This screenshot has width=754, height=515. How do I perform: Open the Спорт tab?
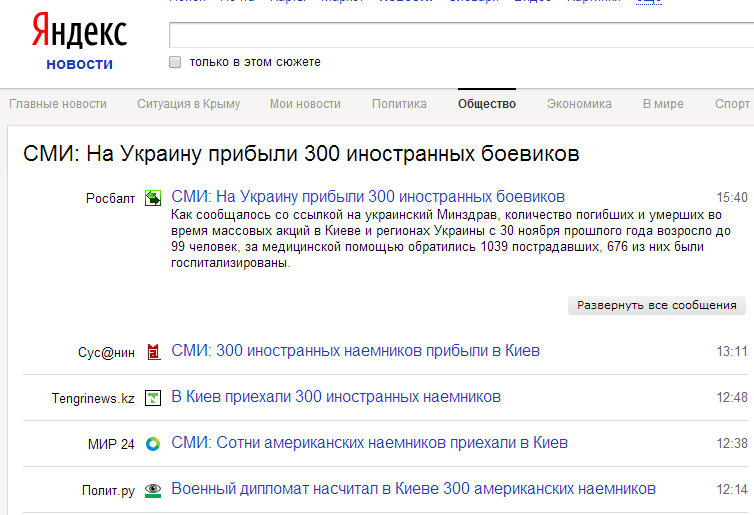click(x=732, y=104)
